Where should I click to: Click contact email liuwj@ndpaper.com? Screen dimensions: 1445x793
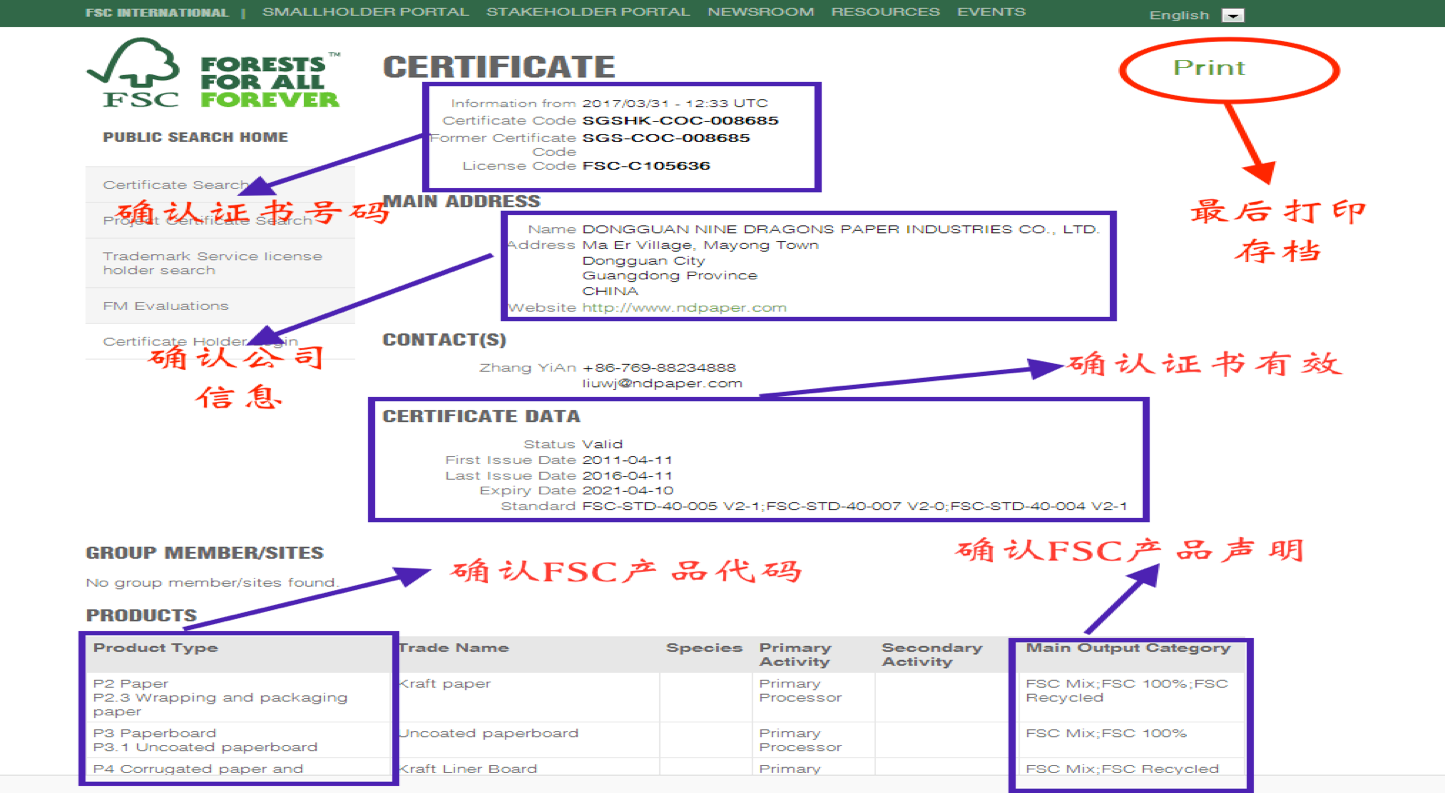point(662,383)
